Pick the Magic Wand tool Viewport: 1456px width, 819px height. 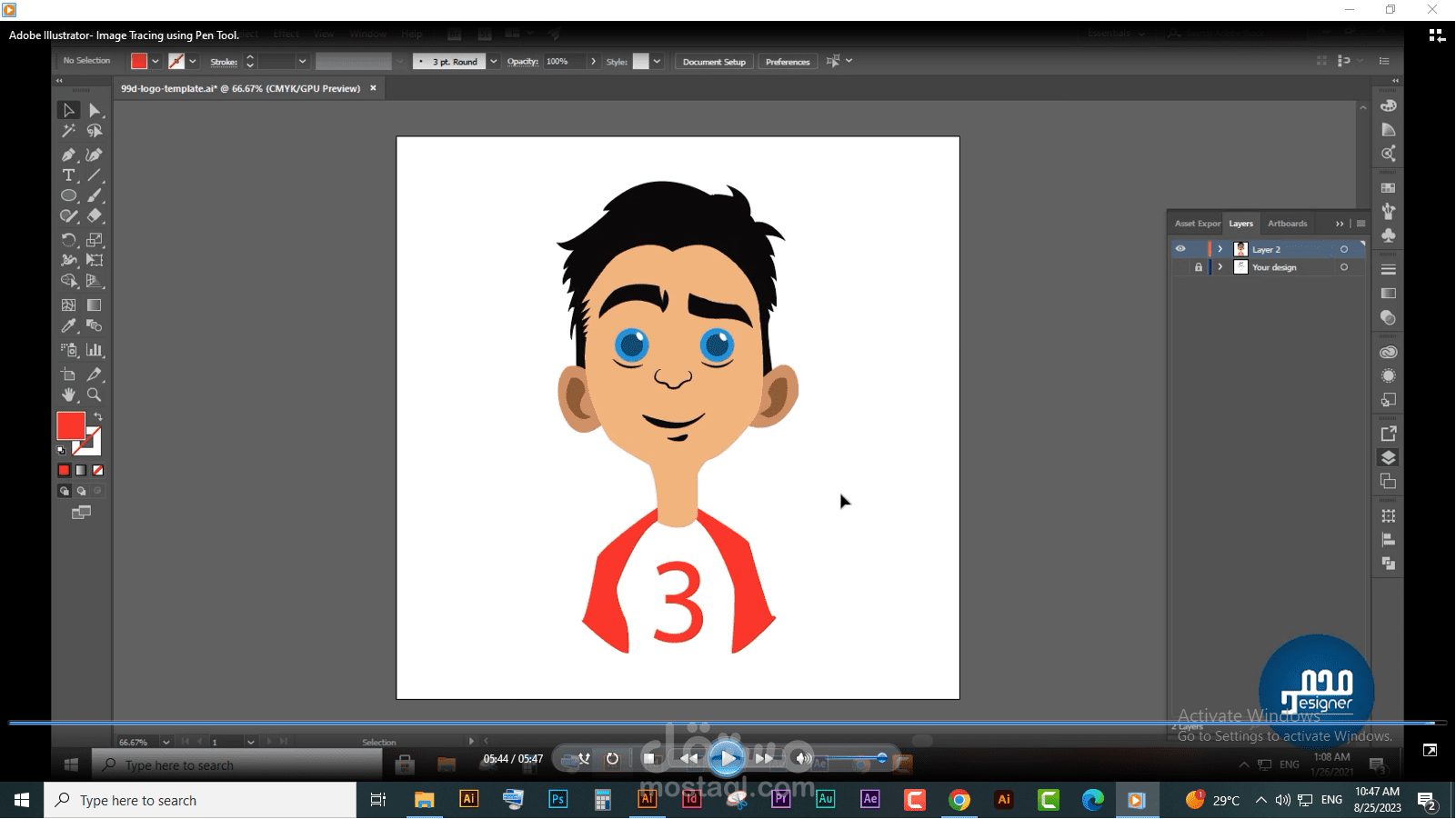[68, 132]
